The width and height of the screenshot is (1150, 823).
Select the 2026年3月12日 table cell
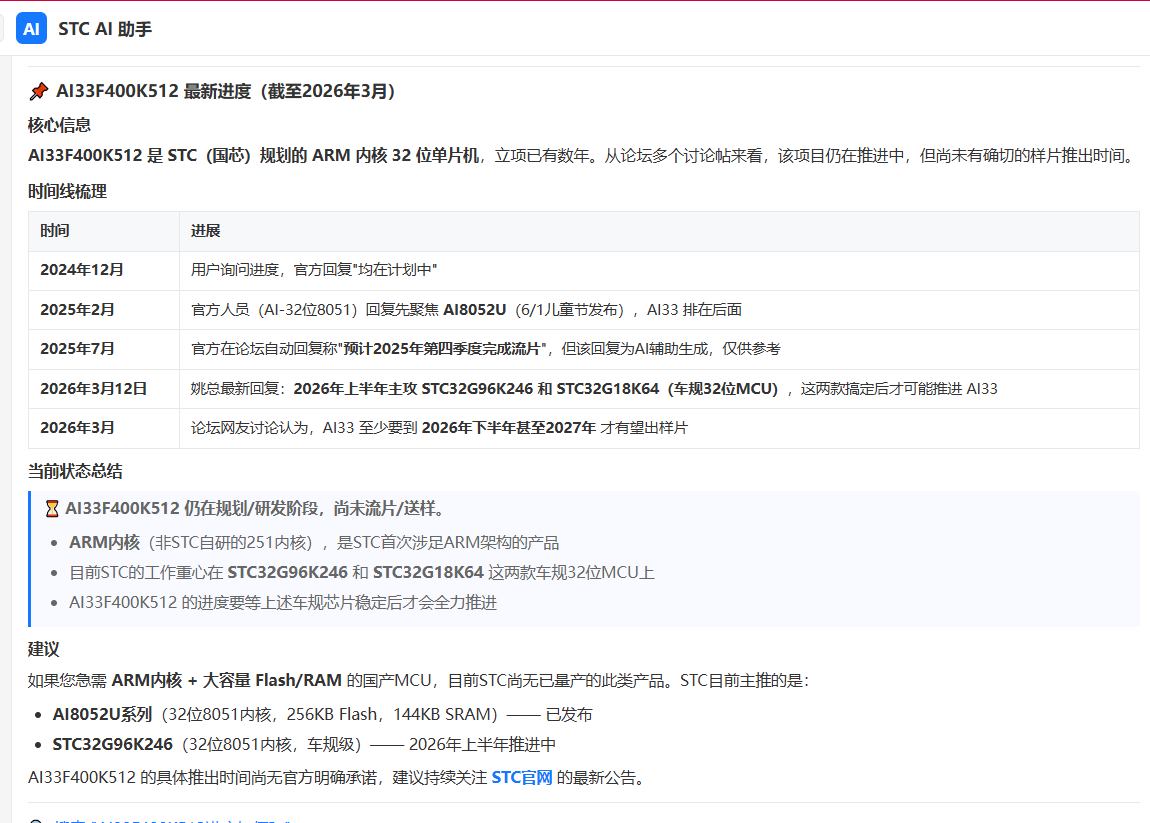(104, 389)
